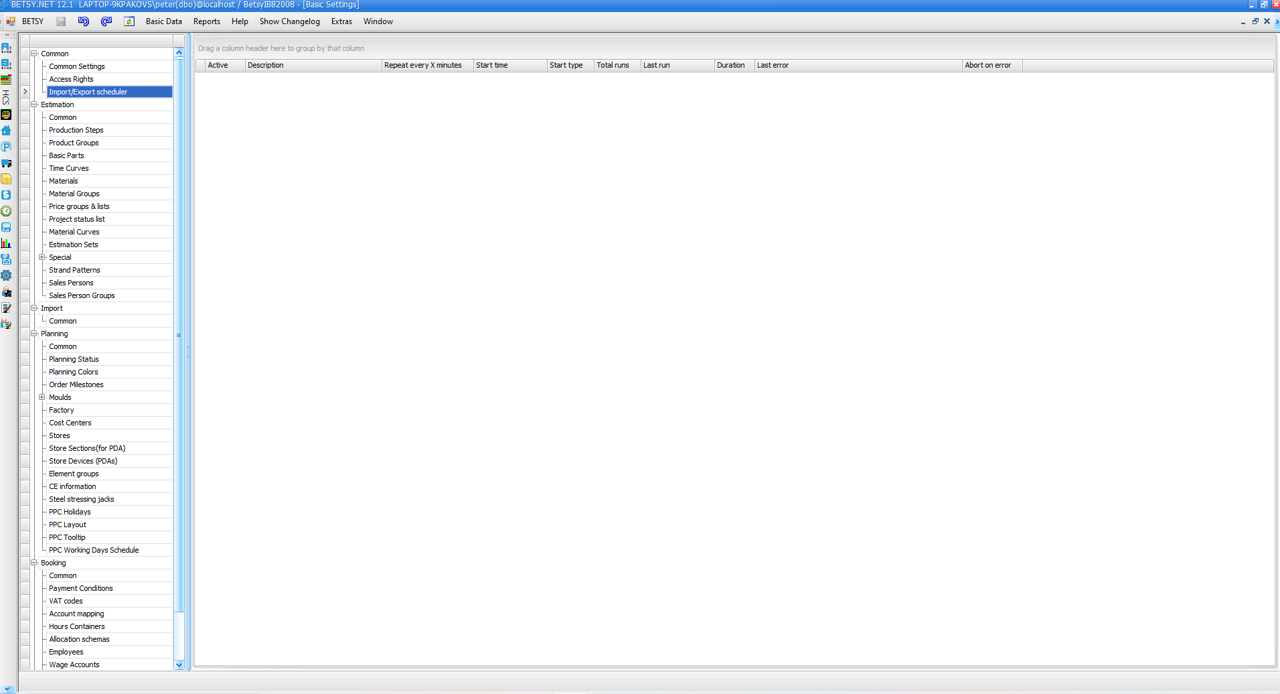Open the Extras menu
1280x694 pixels.
pos(342,21)
